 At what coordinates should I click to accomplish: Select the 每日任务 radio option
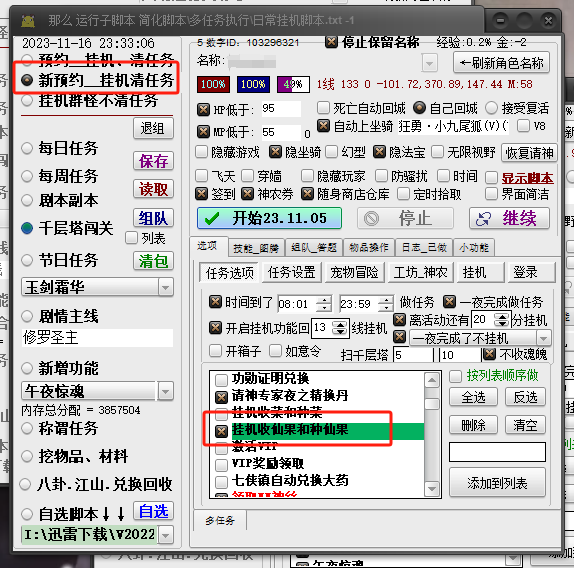pos(27,148)
